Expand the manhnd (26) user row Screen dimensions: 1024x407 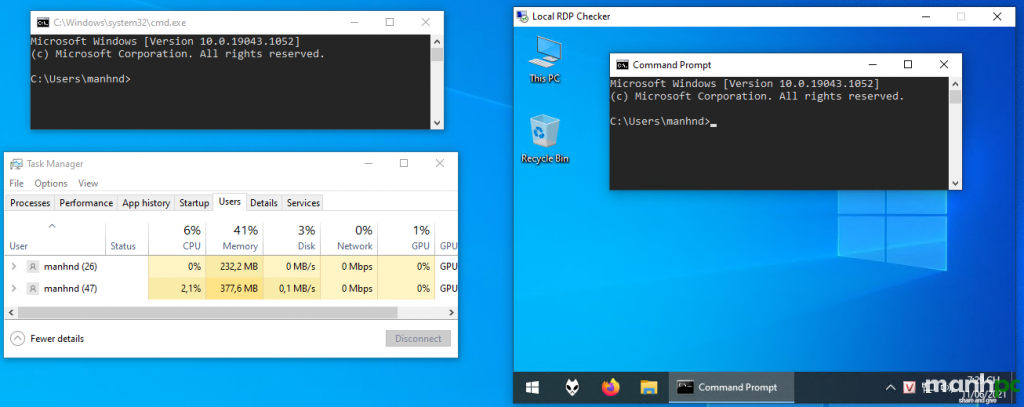click(x=13, y=267)
